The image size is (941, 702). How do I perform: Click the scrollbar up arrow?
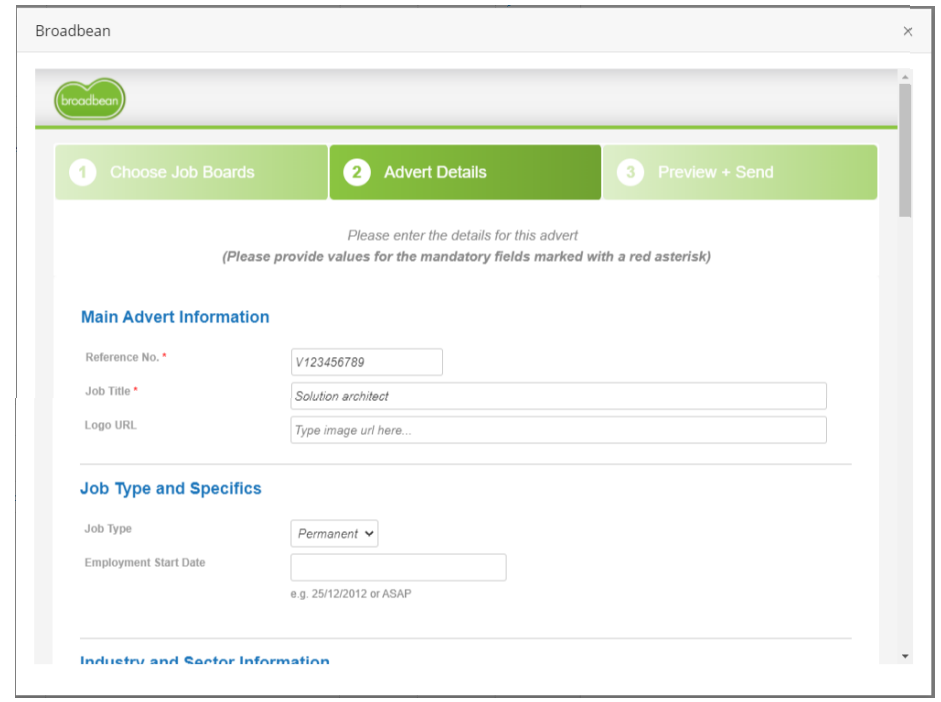pos(905,77)
